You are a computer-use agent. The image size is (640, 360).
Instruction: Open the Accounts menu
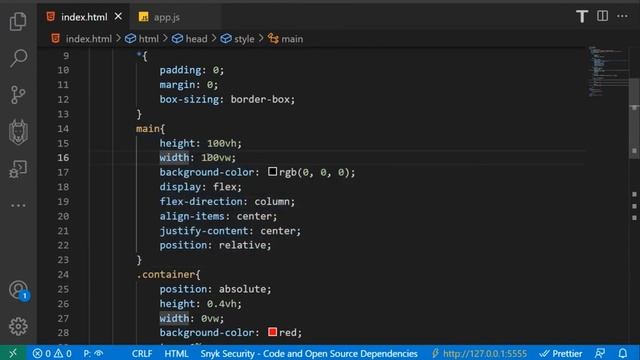18,290
